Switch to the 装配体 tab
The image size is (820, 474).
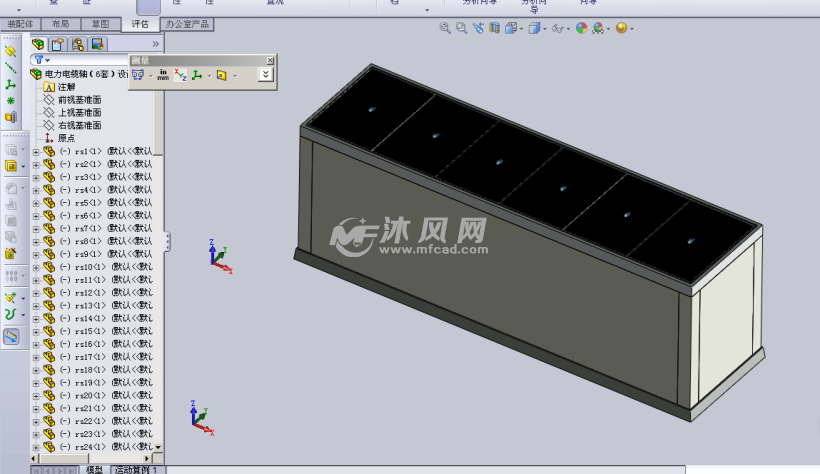[x=20, y=24]
